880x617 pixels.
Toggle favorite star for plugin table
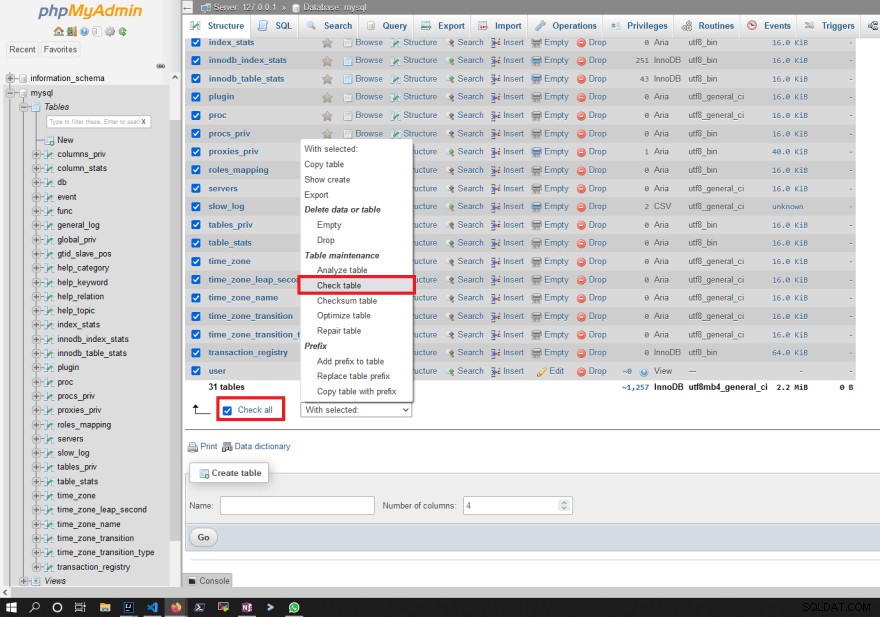point(327,97)
